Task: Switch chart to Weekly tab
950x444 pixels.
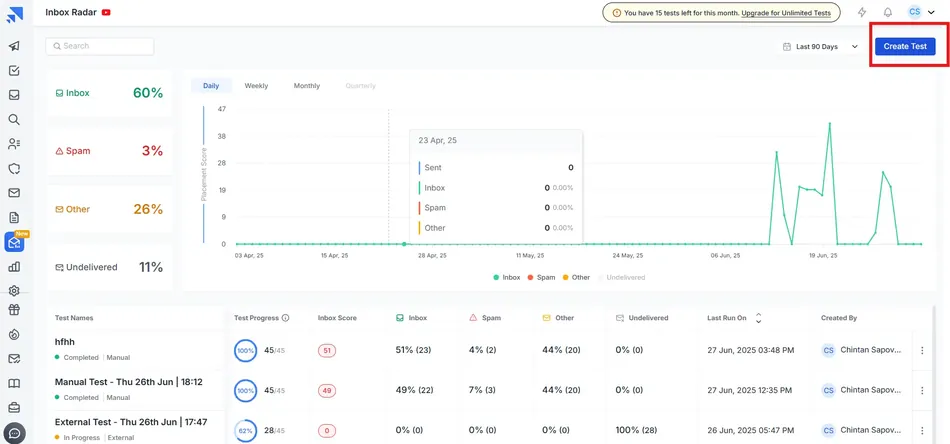Action: (256, 86)
